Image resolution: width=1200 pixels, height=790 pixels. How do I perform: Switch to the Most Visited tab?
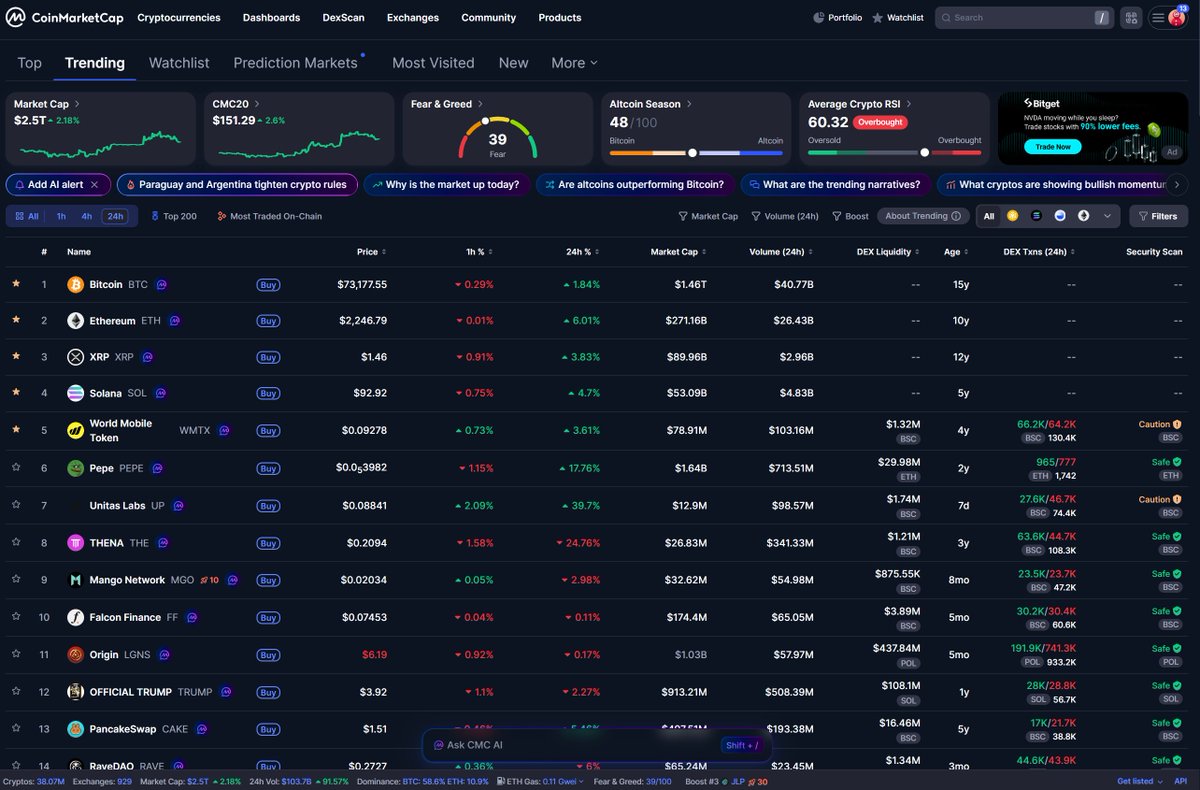[x=433, y=62]
